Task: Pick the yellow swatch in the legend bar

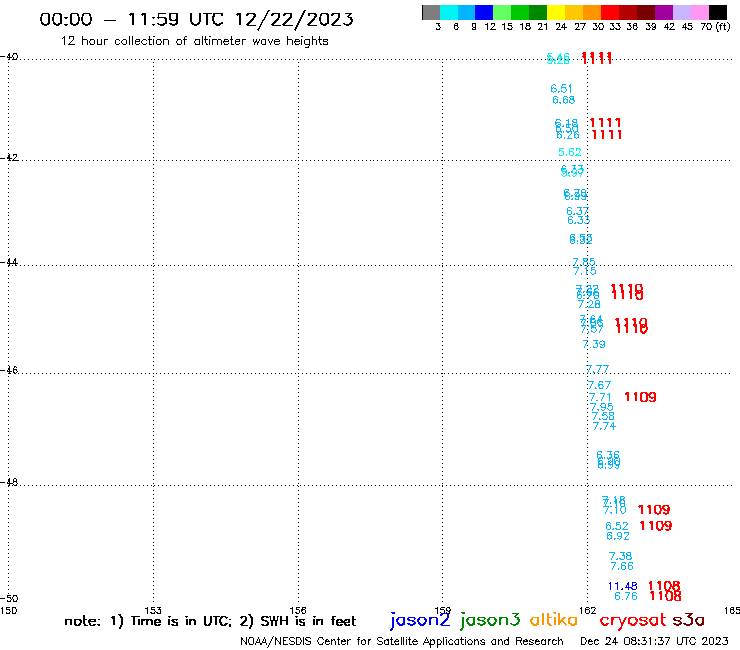Action: [556, 12]
